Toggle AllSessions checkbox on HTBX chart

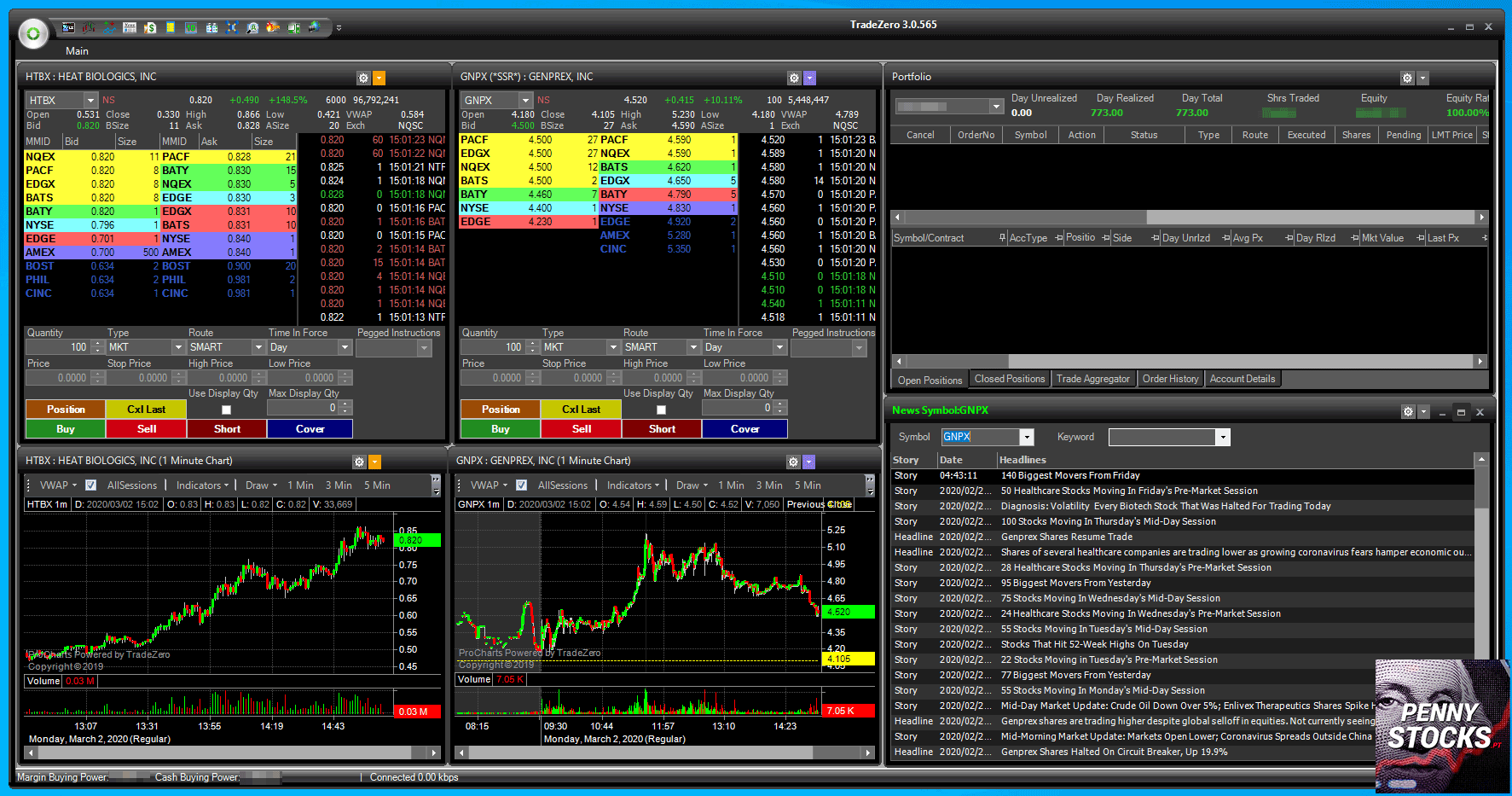91,485
